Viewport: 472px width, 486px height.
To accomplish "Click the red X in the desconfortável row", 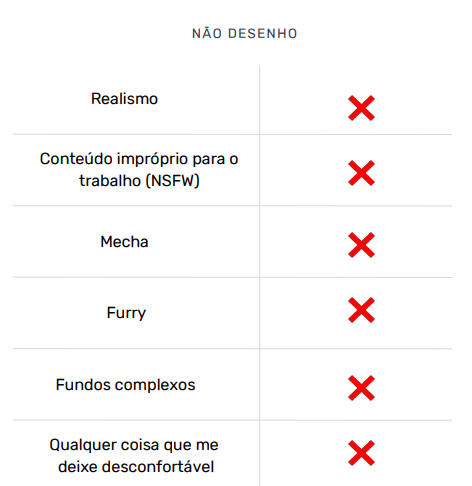I will click(361, 453).
